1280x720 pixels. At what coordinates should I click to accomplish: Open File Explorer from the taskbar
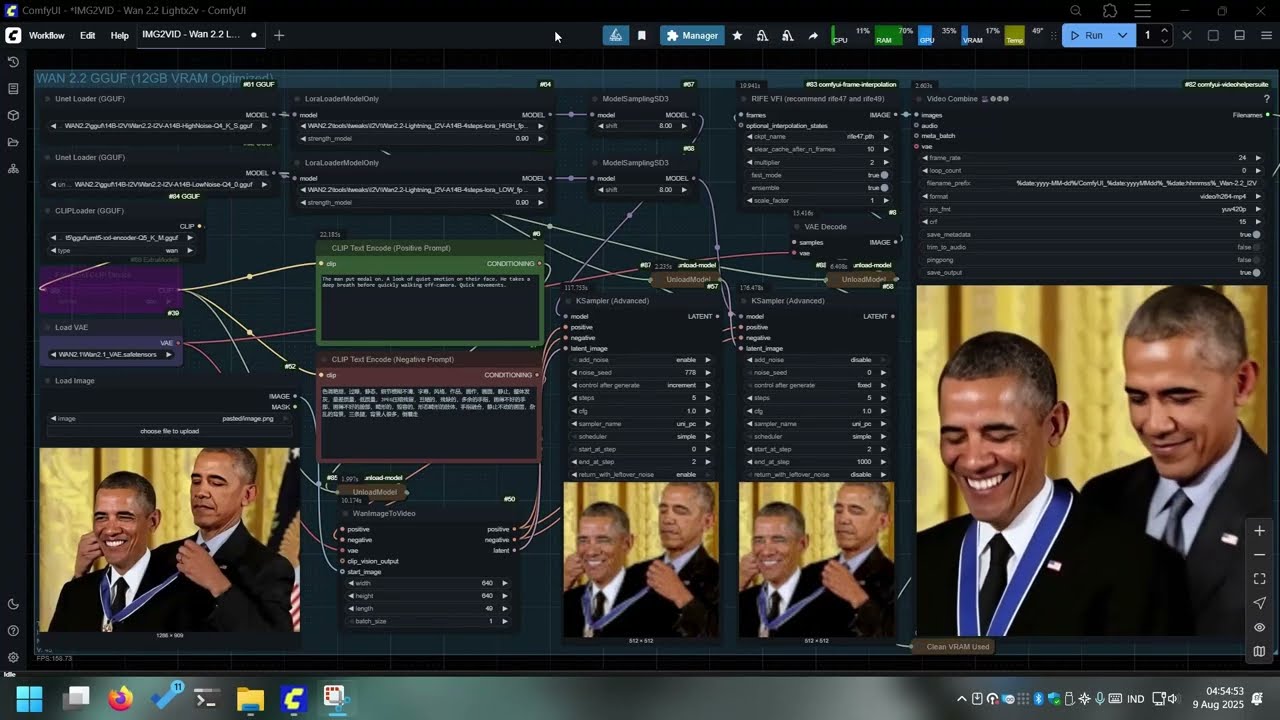[250, 697]
